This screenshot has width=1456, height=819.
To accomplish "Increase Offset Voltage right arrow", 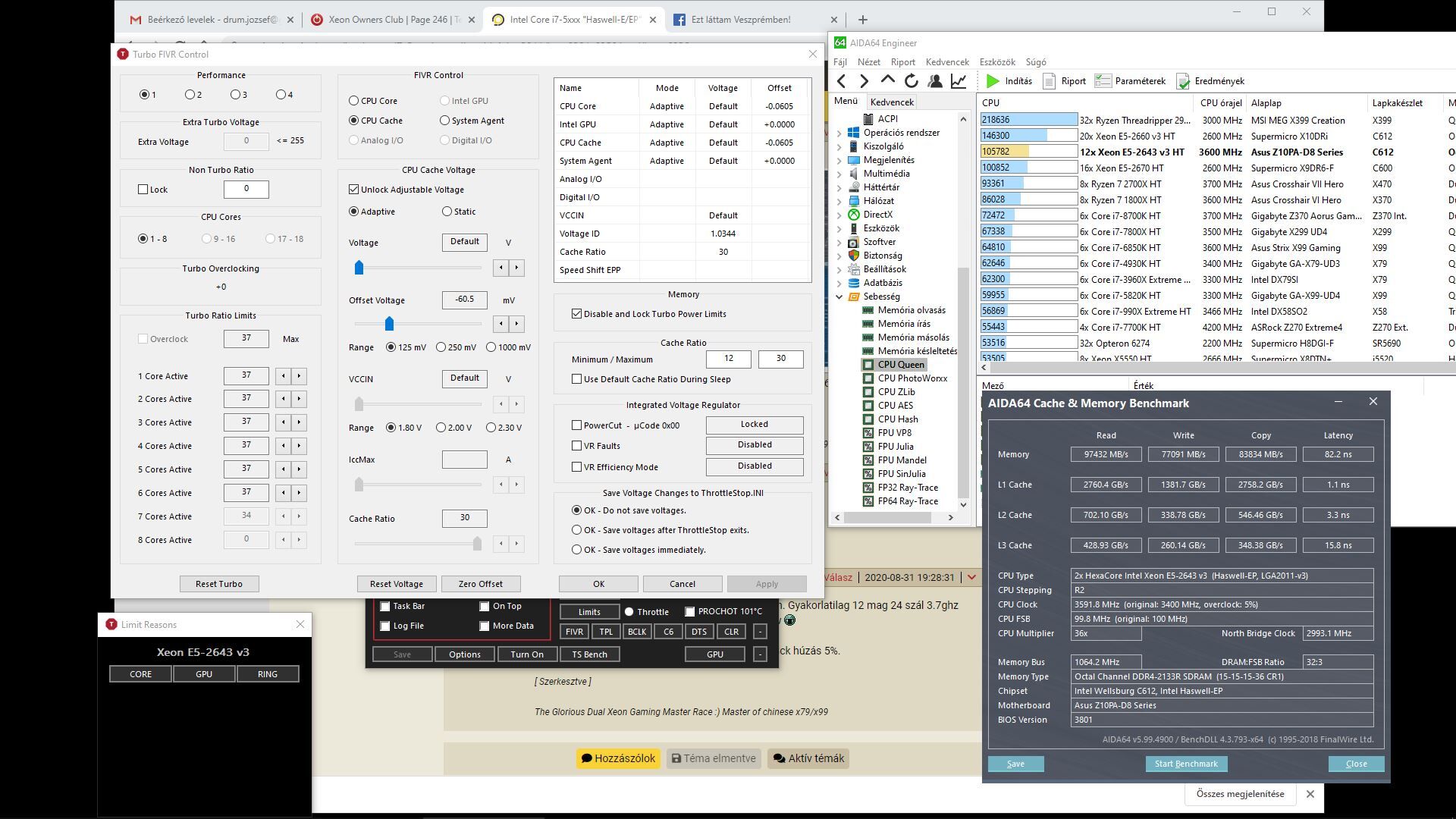I will click(517, 324).
